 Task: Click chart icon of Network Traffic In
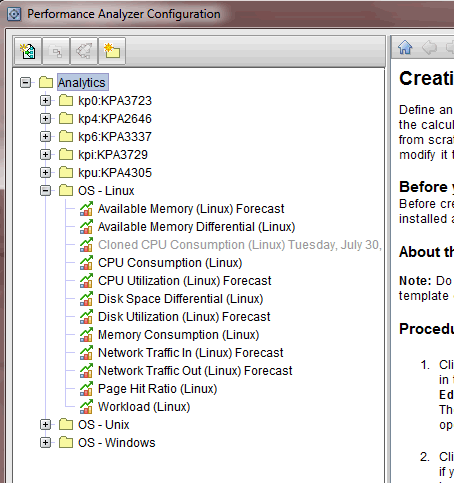pos(86,353)
